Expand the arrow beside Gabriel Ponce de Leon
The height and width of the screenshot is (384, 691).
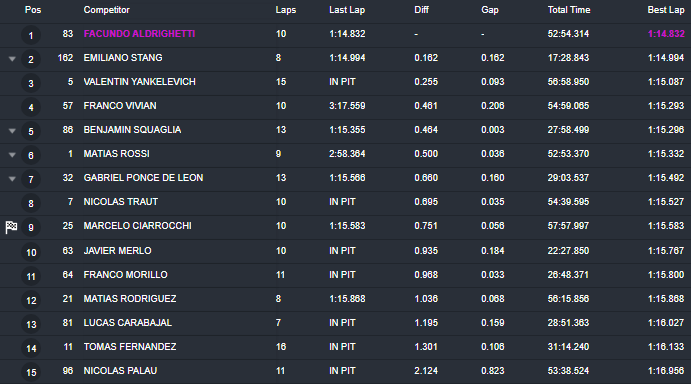[x=12, y=179]
